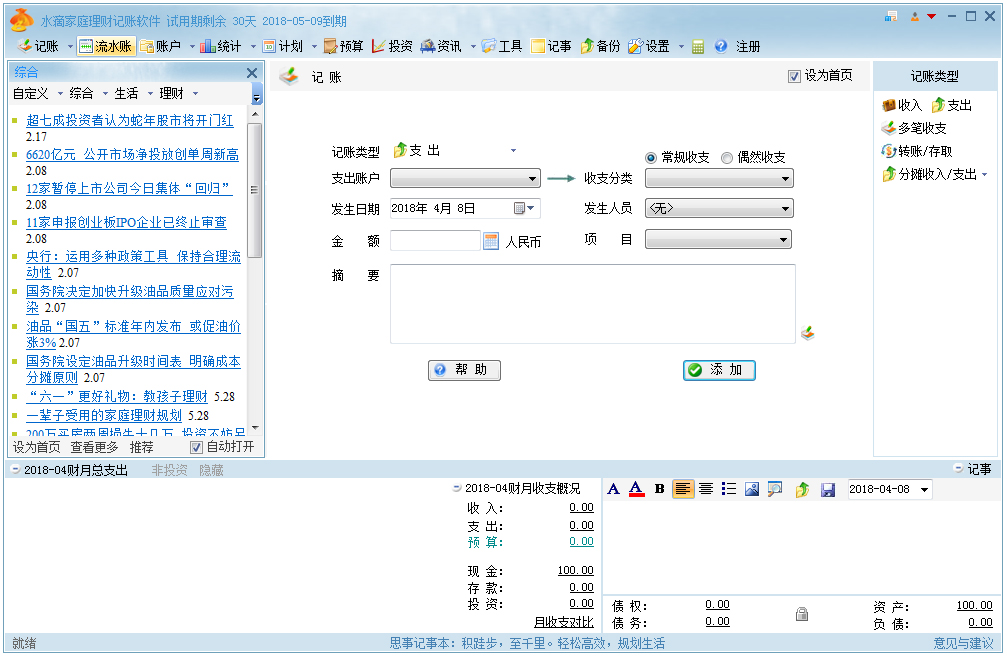Image resolution: width=1007 pixels, height=657 pixels.
Task: Click inside the 摘要 summary text box
Action: [x=593, y=303]
